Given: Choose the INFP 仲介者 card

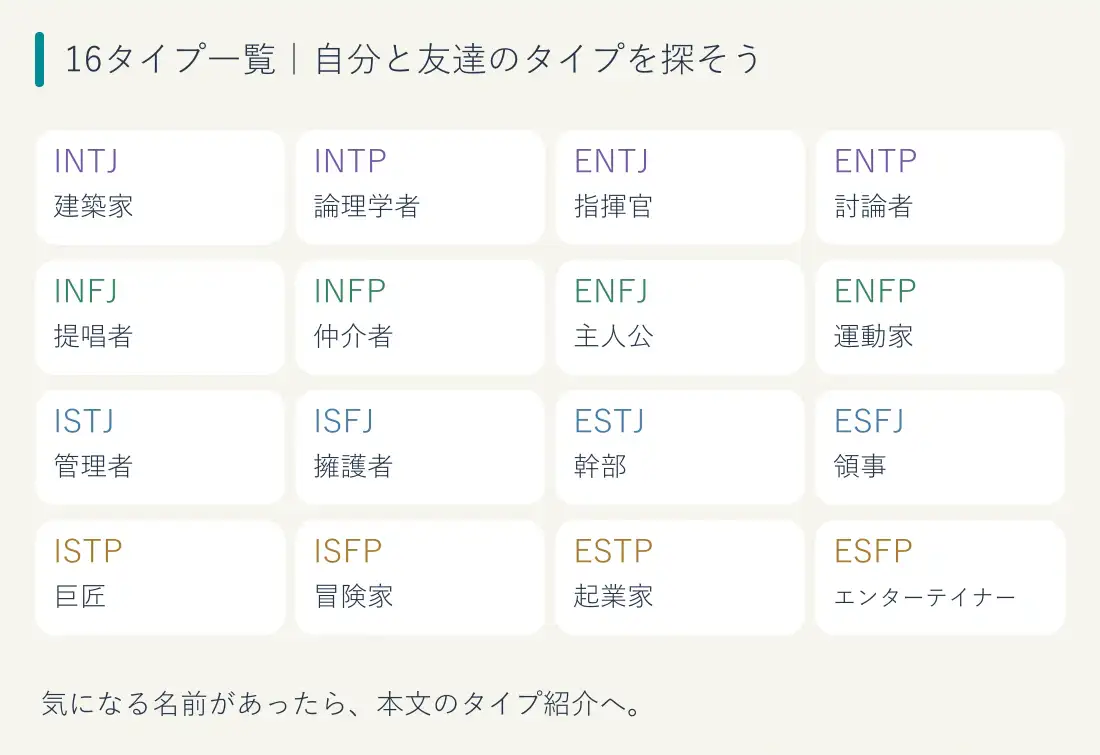Looking at the screenshot, I should (x=420, y=317).
